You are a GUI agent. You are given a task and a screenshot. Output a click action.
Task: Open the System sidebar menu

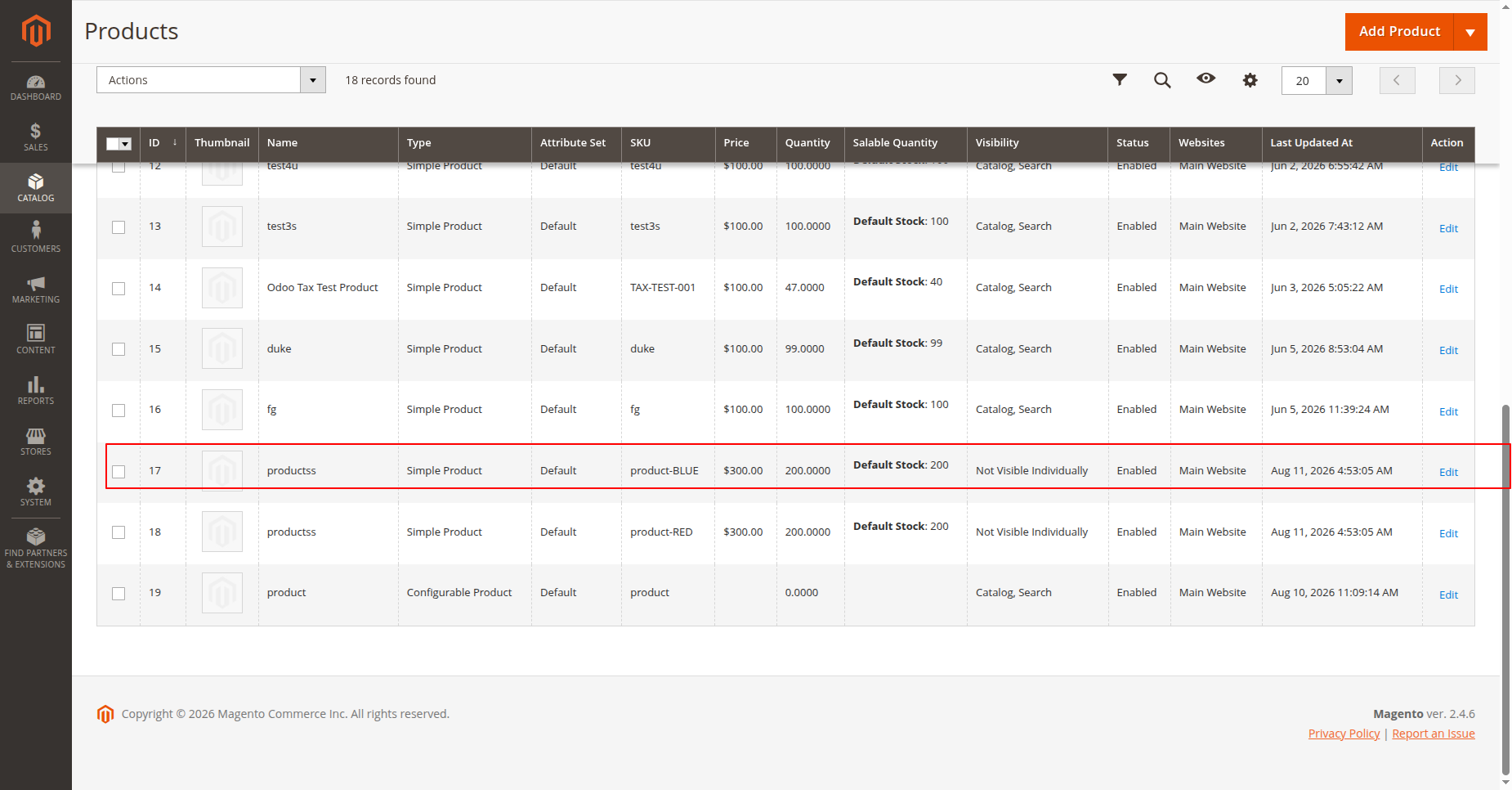36,492
